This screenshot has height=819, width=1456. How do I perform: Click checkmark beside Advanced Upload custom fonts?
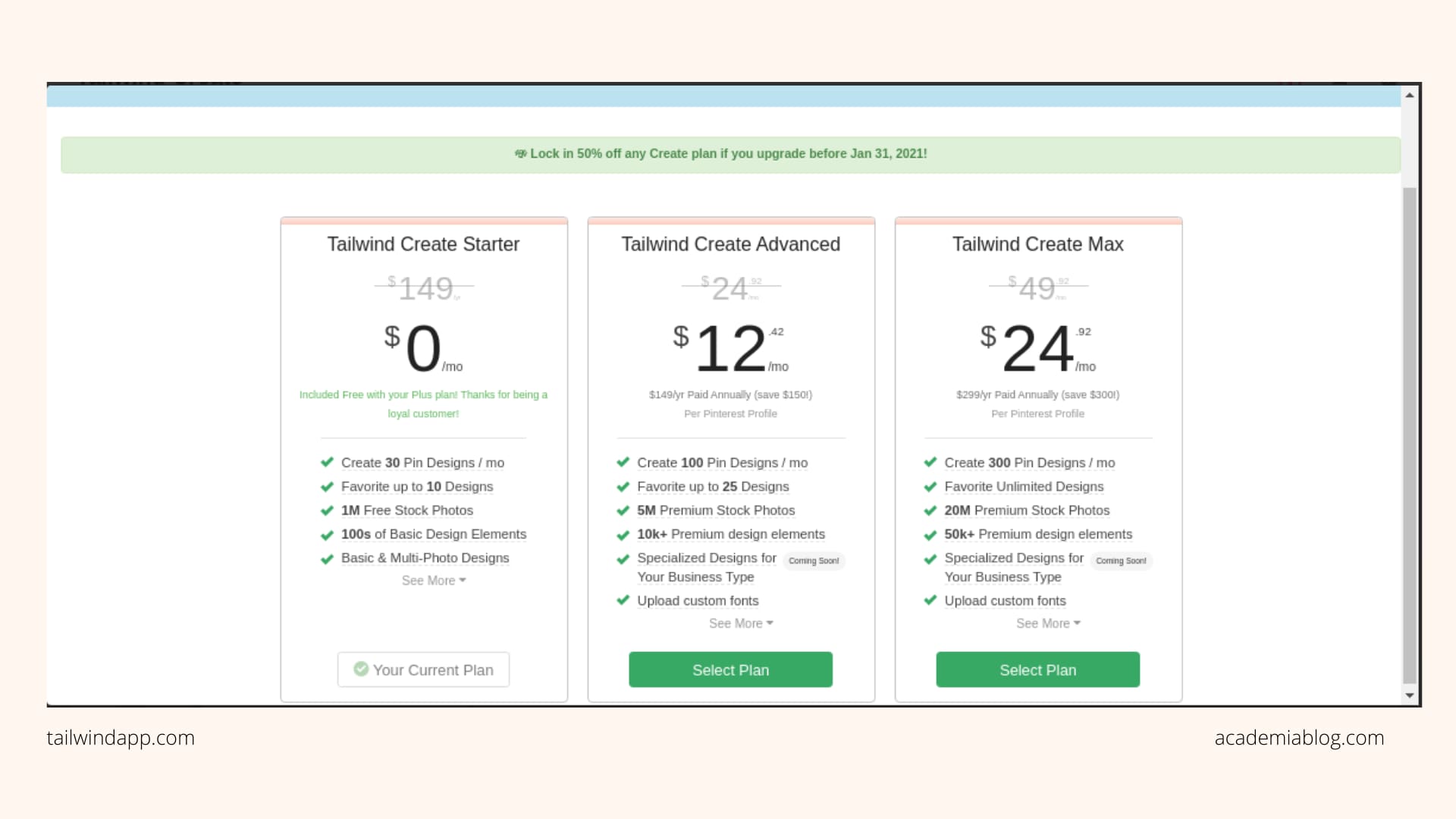tap(623, 600)
